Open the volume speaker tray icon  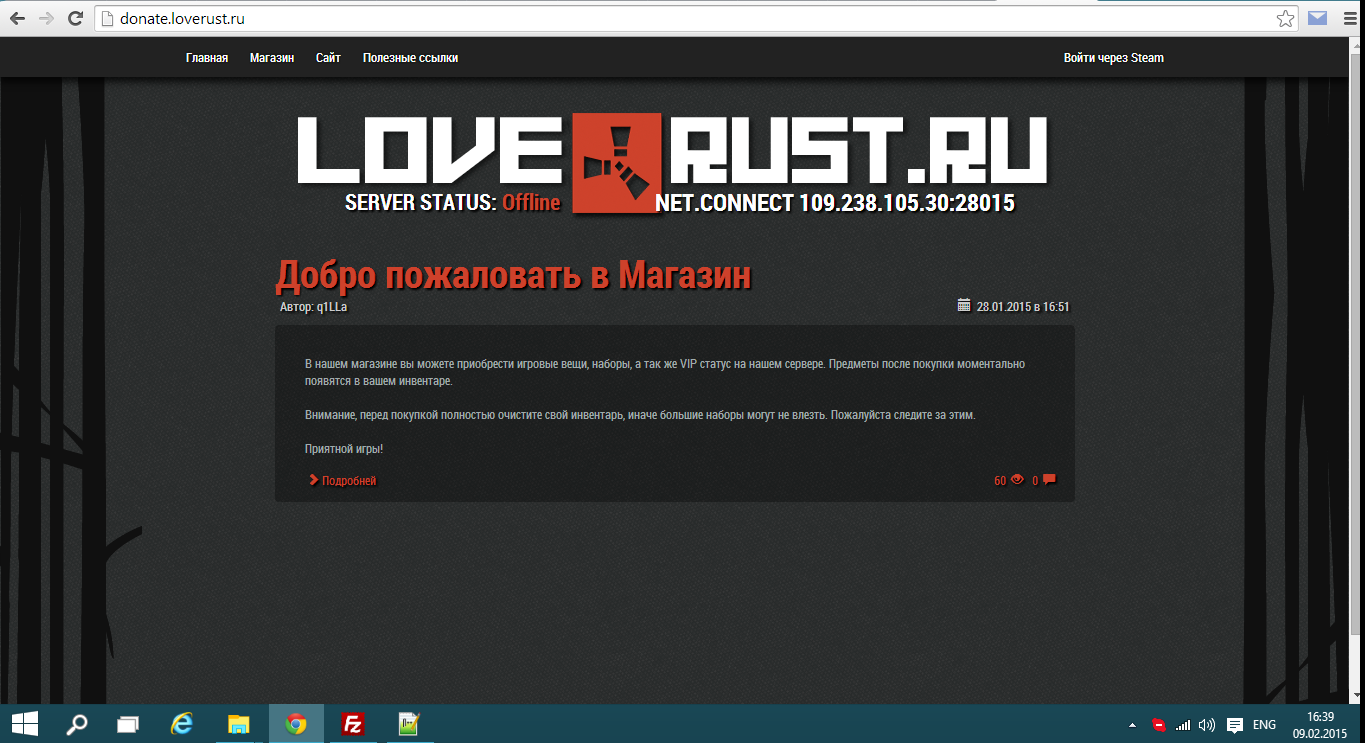(1207, 724)
